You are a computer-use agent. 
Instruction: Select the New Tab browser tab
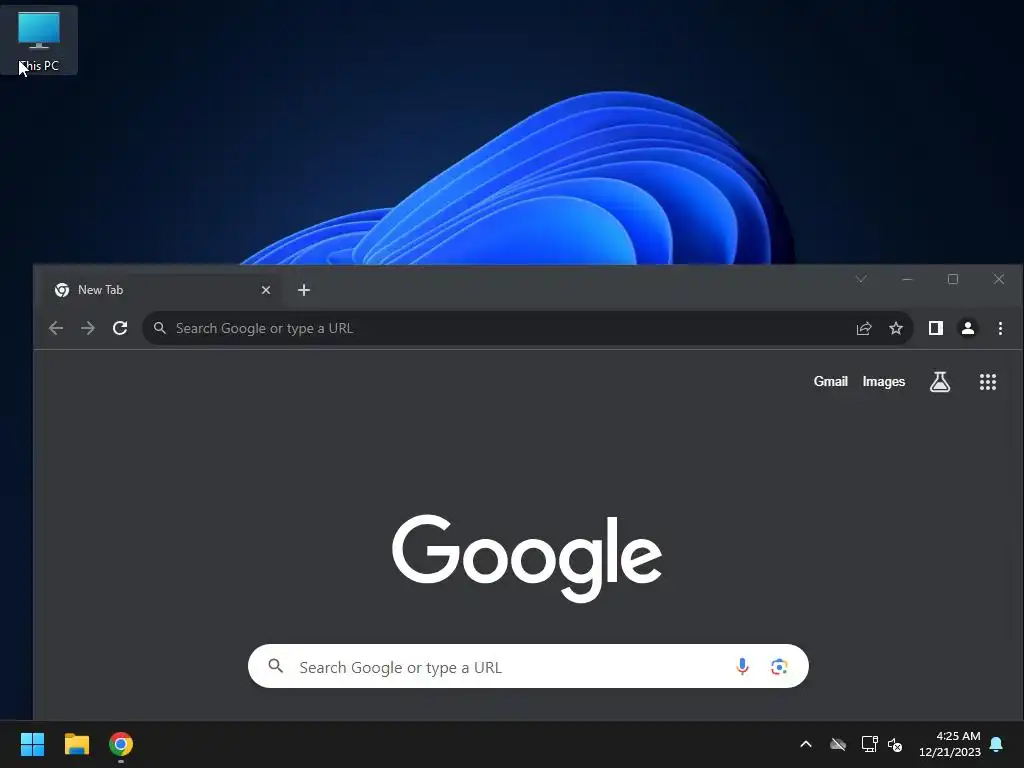point(163,290)
